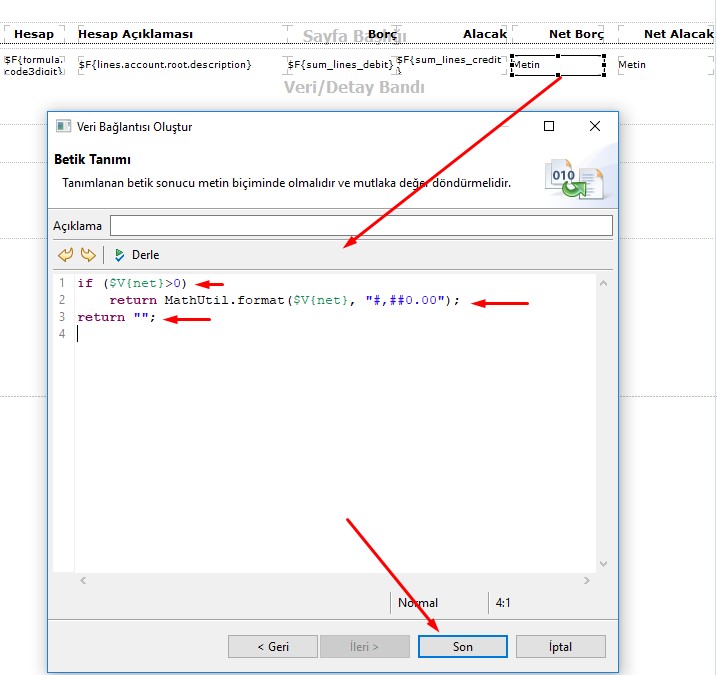
Task: Click the Açıklama text input field
Action: (361, 225)
